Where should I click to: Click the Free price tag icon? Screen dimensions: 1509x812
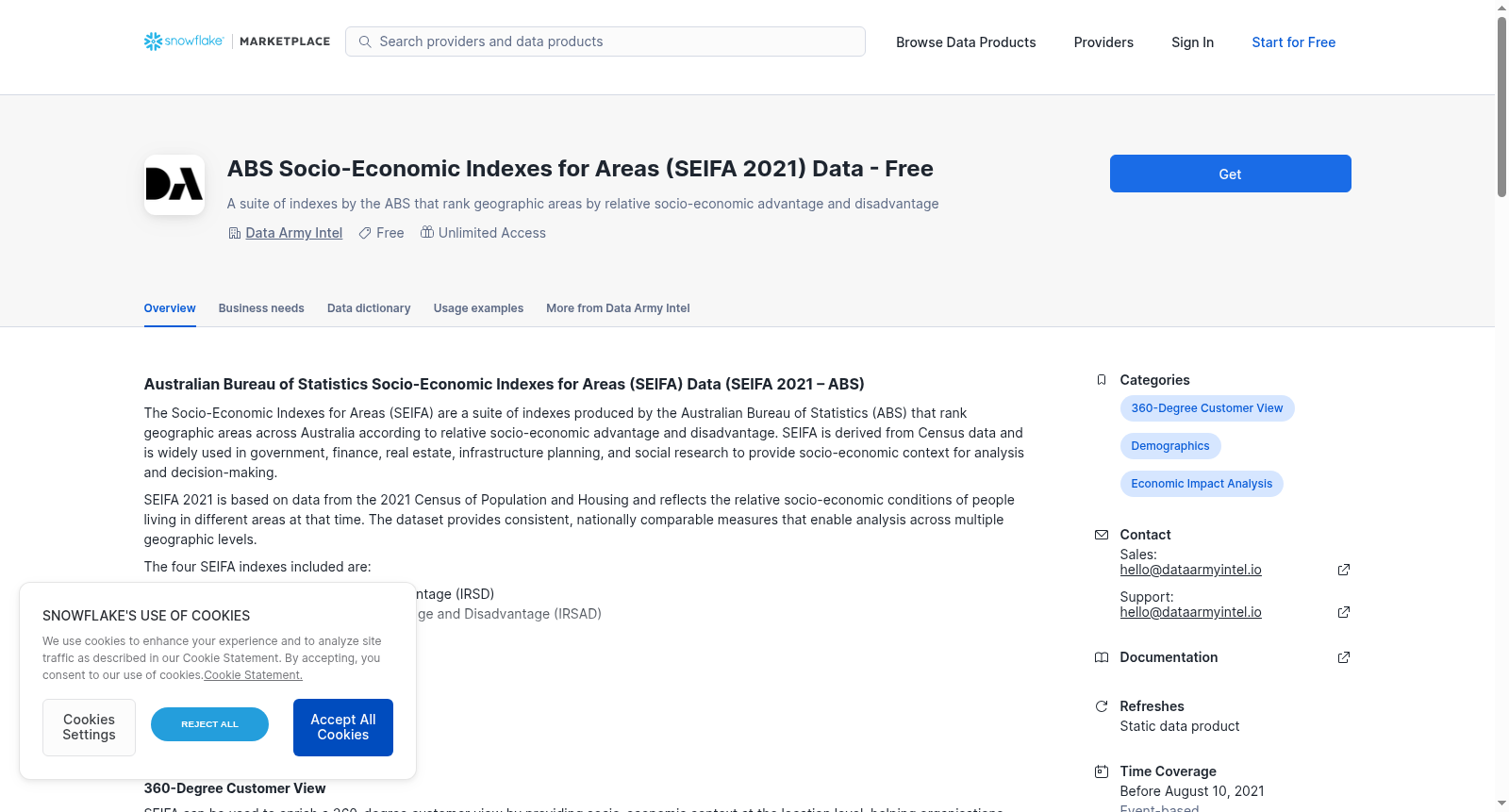(x=365, y=233)
